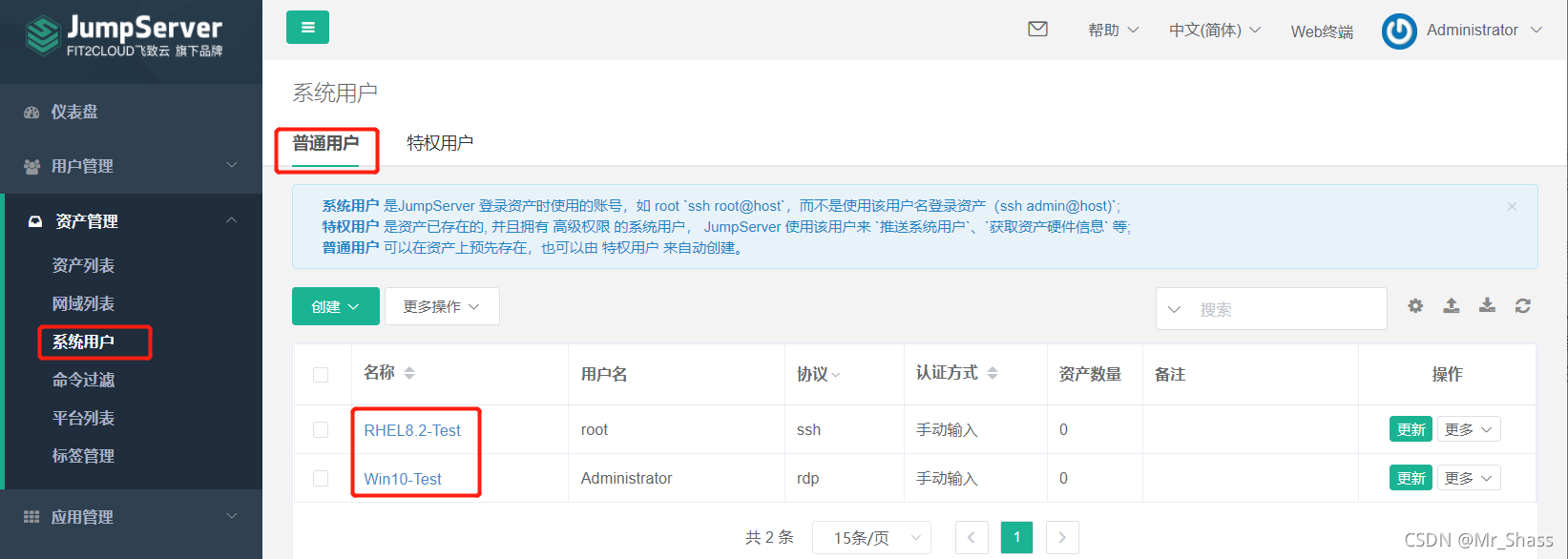Click the ssh protocol cell
Viewport: 1568px width, 559px height.
point(808,430)
